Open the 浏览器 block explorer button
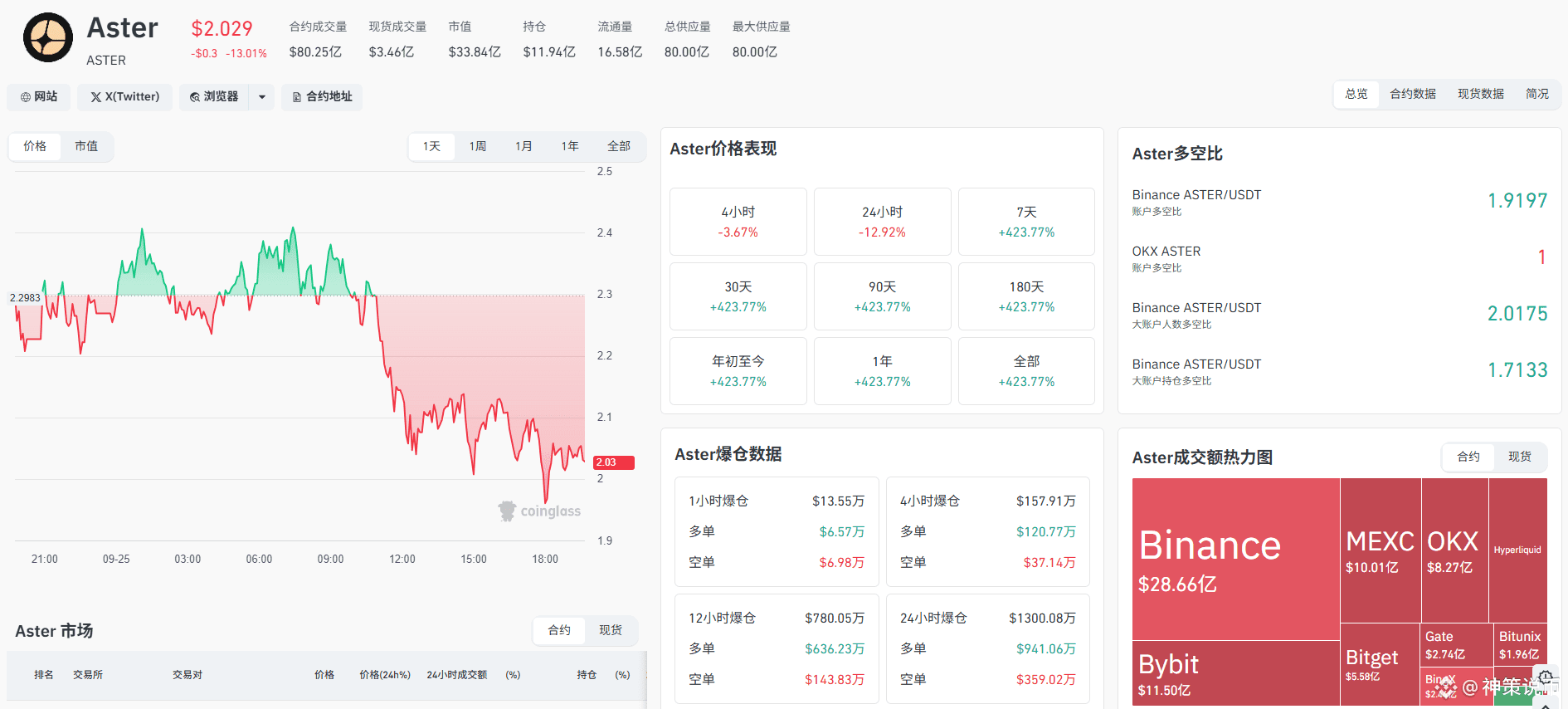1568x709 pixels. pos(214,97)
